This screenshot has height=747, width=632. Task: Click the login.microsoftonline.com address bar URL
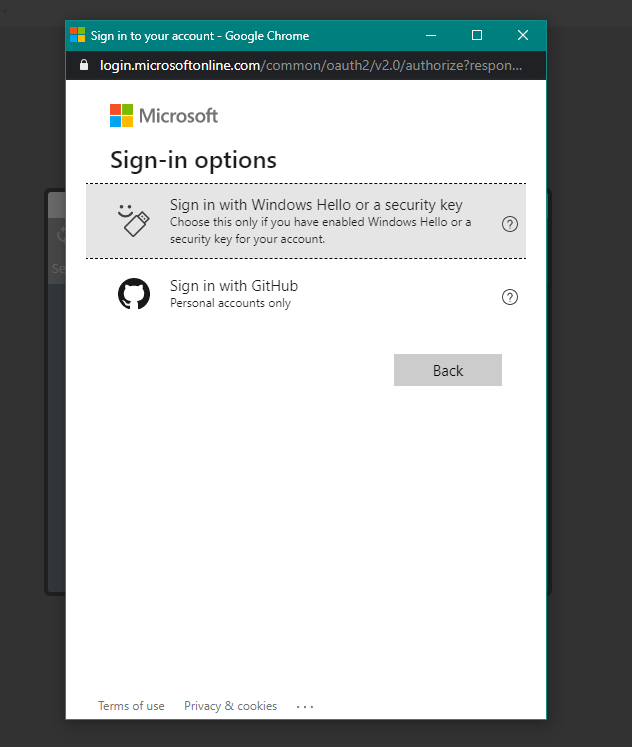pos(311,65)
